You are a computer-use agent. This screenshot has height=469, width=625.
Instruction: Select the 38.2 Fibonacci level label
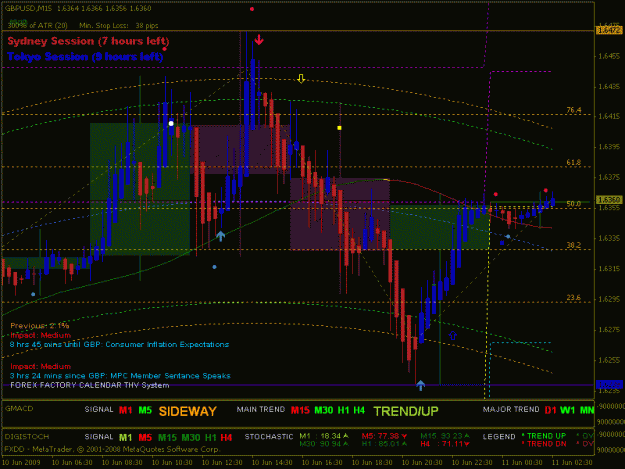point(574,245)
